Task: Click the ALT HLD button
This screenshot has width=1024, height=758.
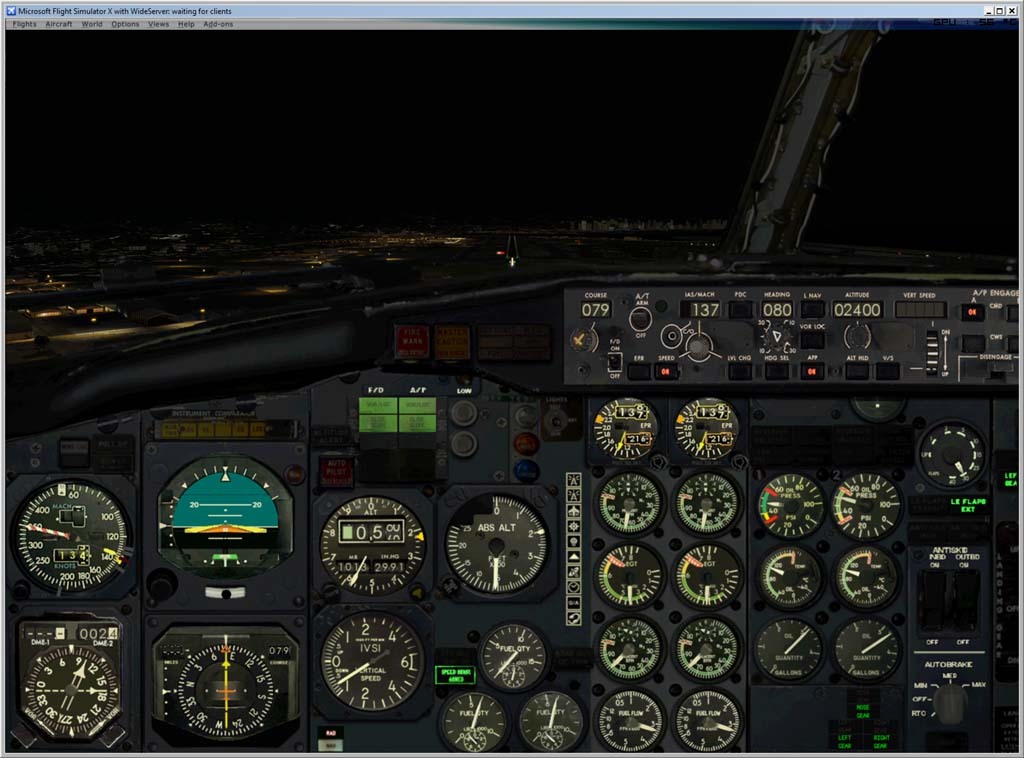Action: pyautogui.click(x=856, y=371)
